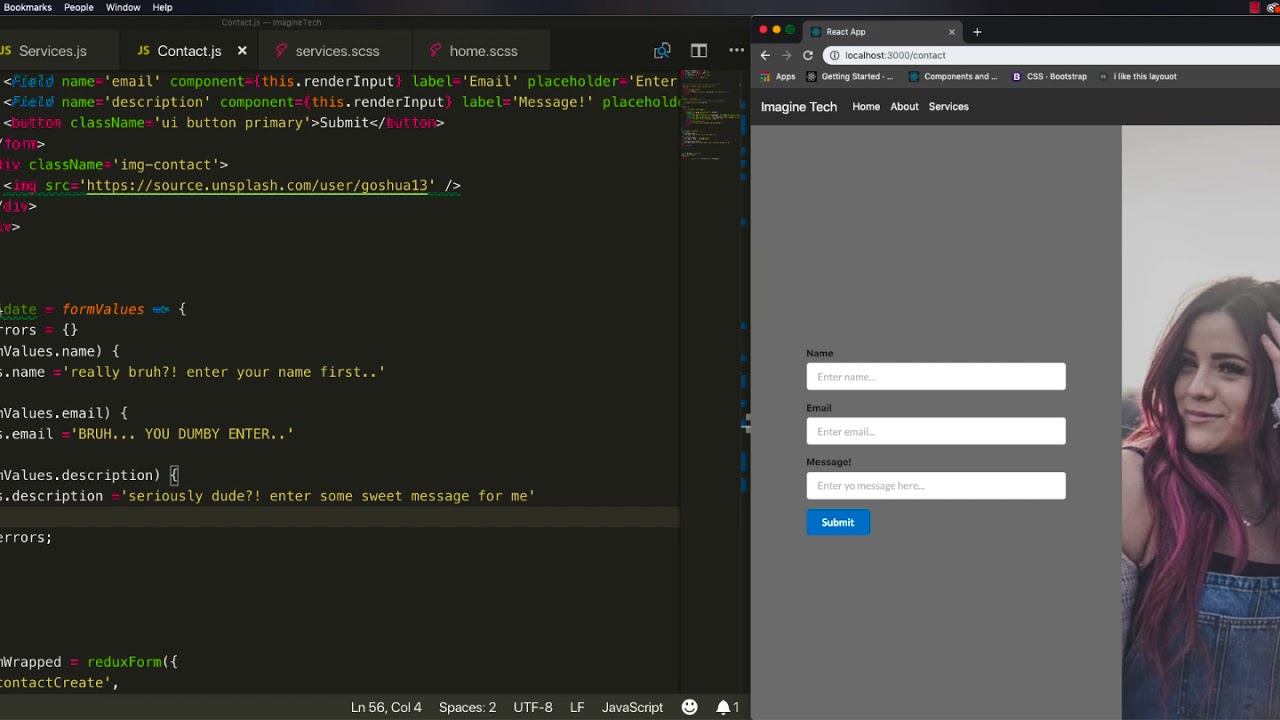Navigate to Home in the navbar
The height and width of the screenshot is (720, 1280).
866,107
